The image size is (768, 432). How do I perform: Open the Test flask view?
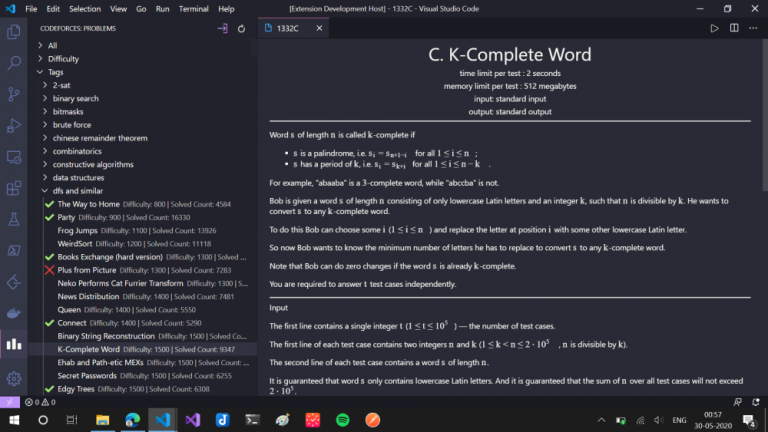click(14, 219)
